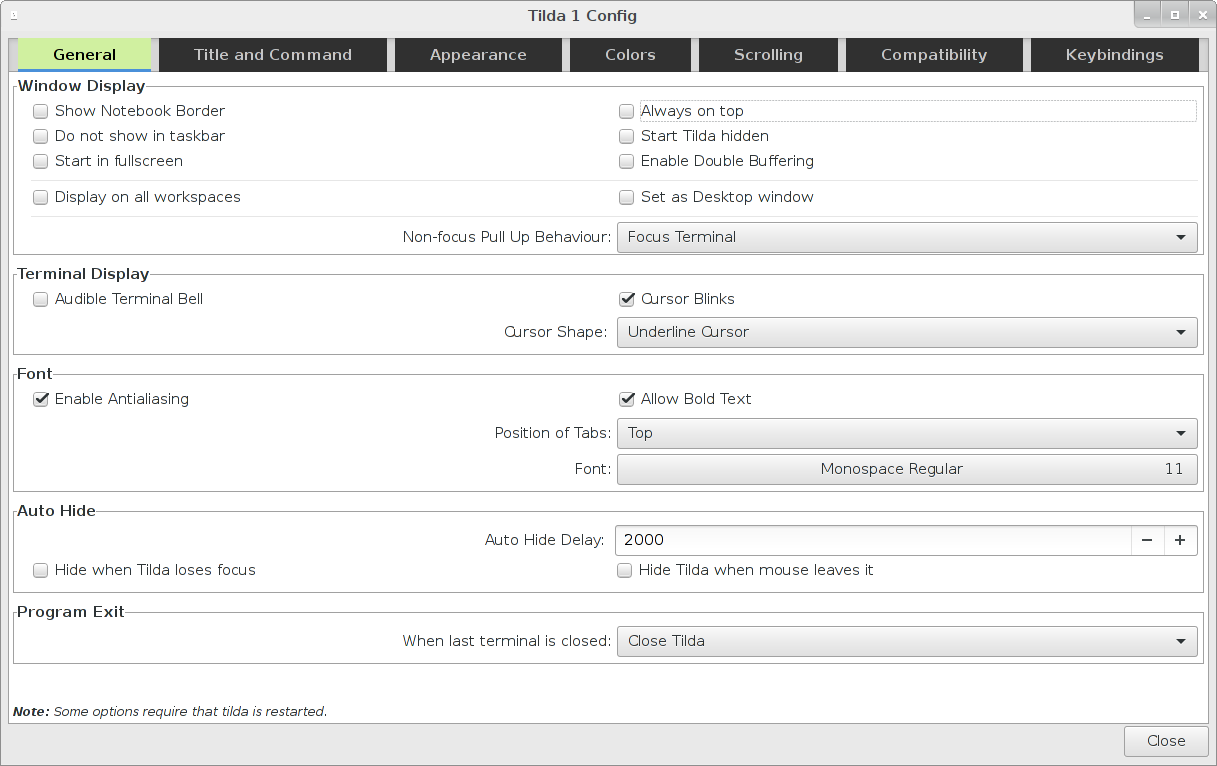This screenshot has height=766, width=1217.
Task: Open the Title and Command tab
Action: pos(273,55)
